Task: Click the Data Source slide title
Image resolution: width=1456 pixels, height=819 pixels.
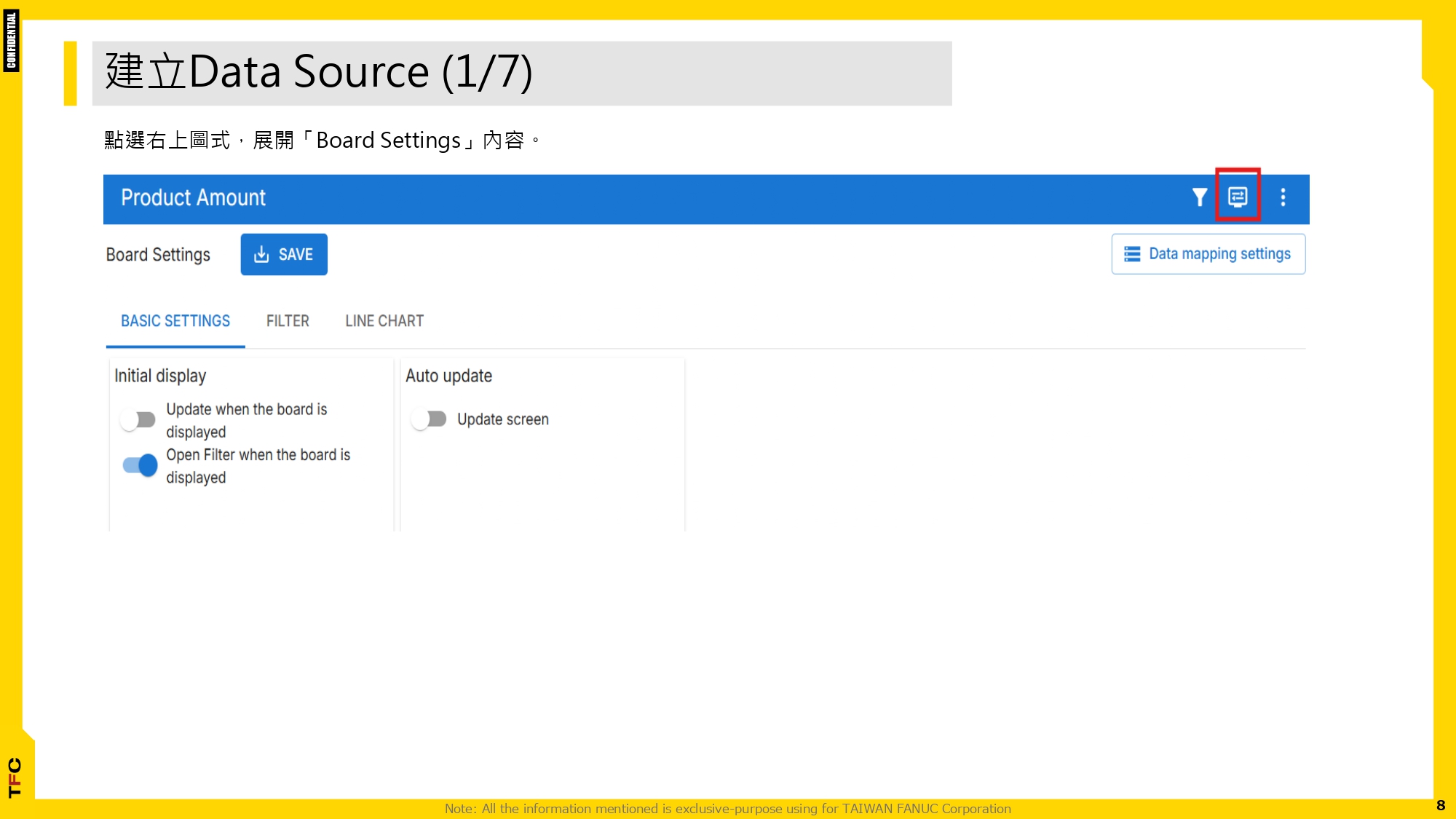Action: [319, 72]
